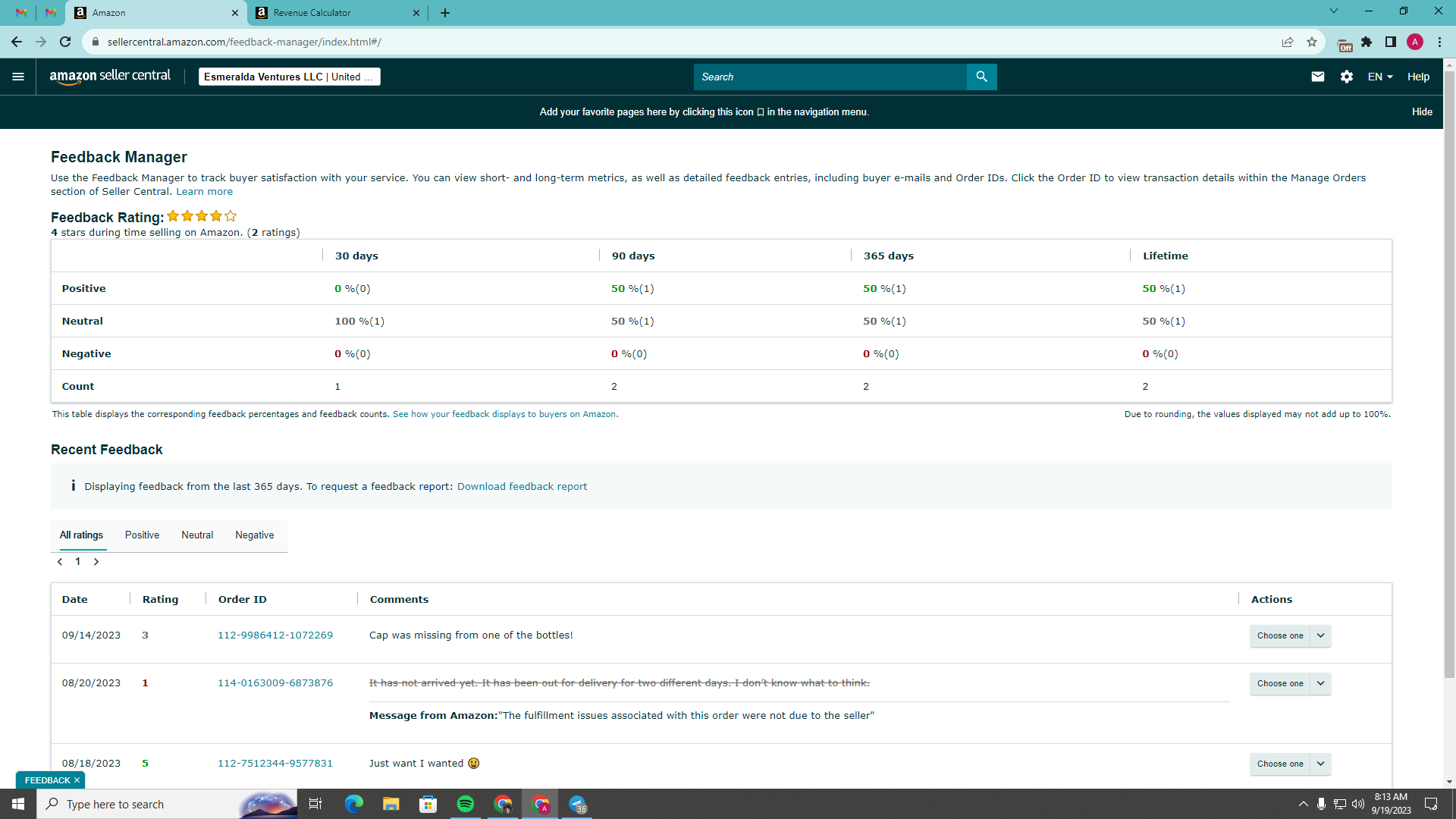1456x819 pixels.
Task: Open the Chrome three-dot menu
Action: (x=1439, y=42)
